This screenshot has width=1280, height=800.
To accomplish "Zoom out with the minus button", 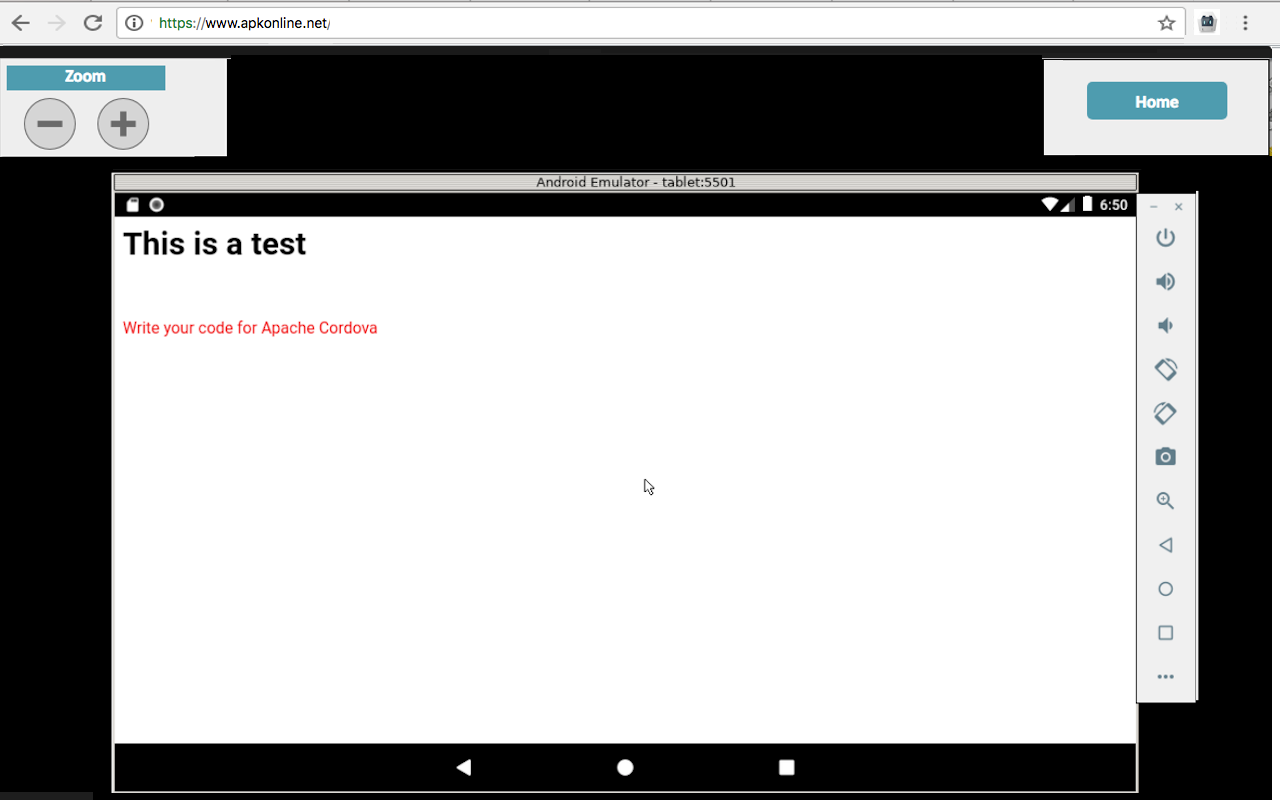I will click(x=50, y=124).
